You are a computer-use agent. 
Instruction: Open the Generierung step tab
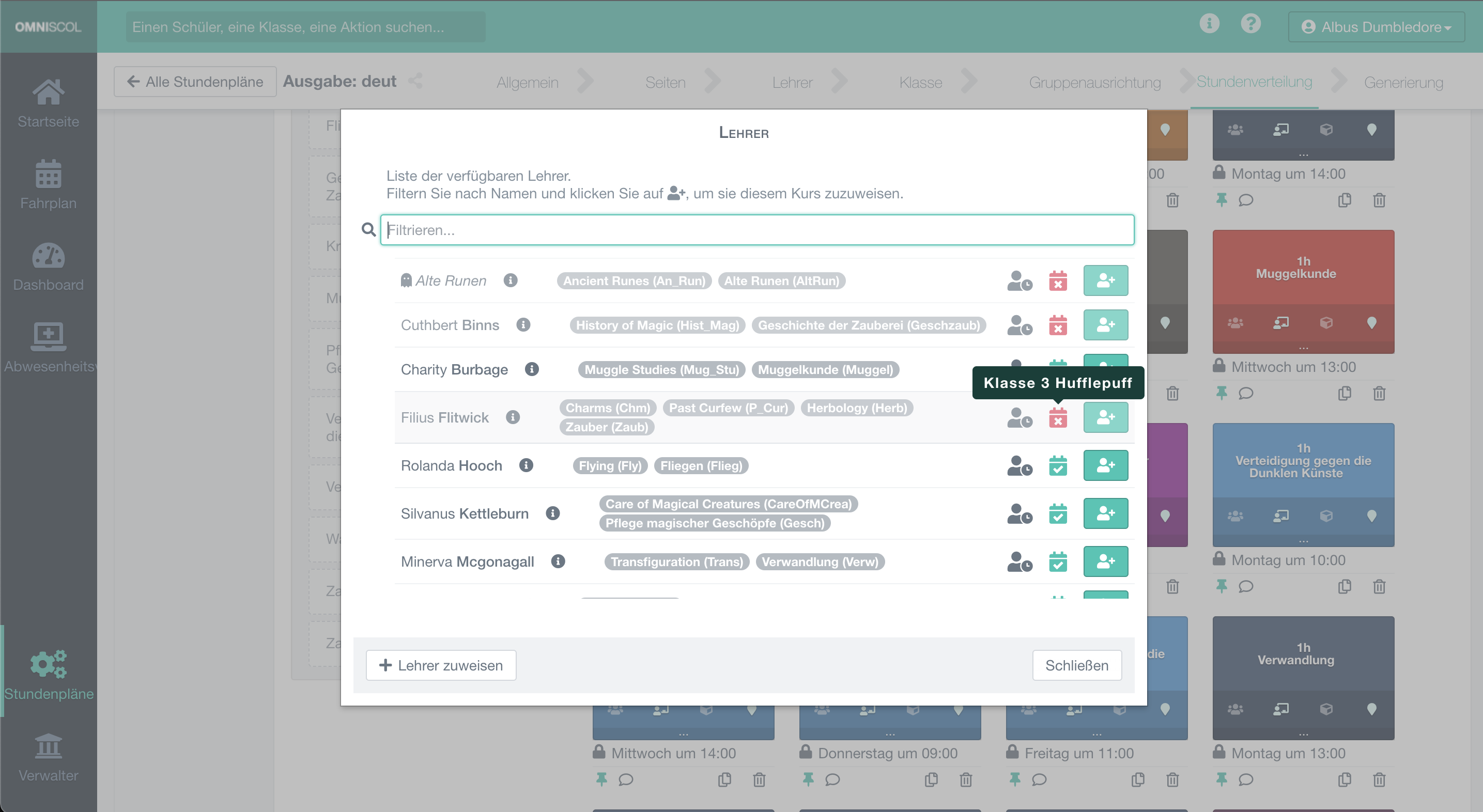point(1403,82)
